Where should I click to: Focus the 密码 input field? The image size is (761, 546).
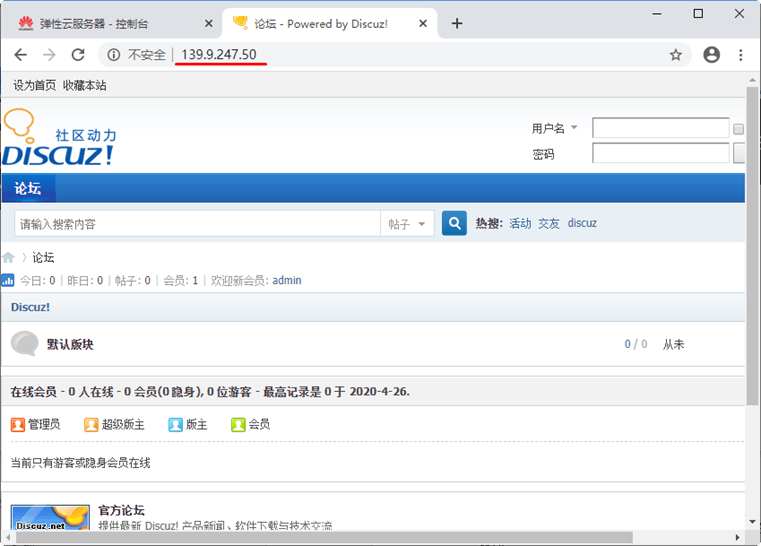(661, 153)
